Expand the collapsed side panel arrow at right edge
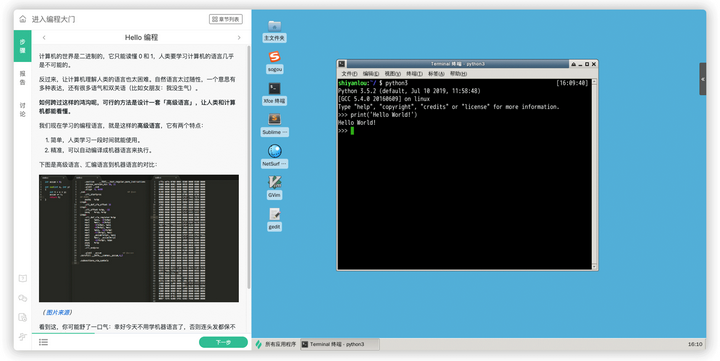The width and height of the screenshot is (720, 361). [703, 79]
